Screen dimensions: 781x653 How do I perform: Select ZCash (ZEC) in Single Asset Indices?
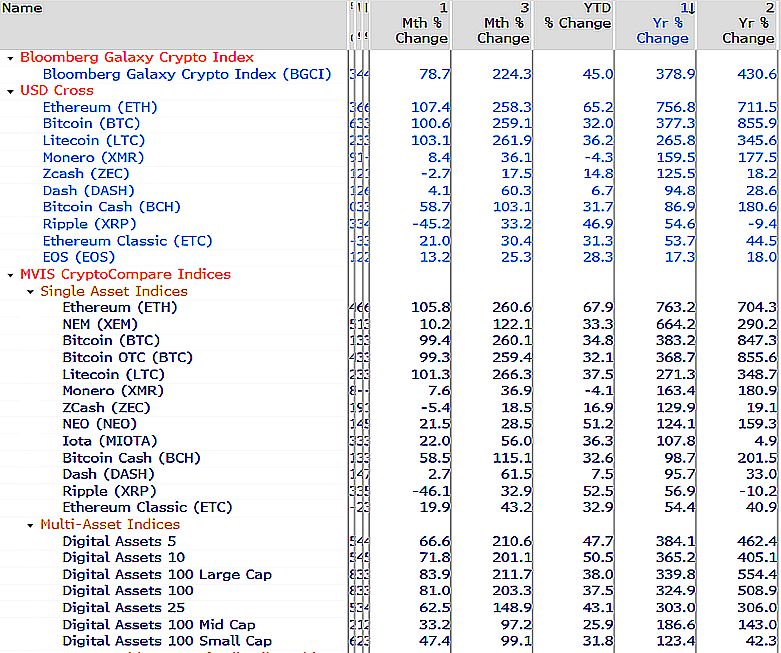pos(106,407)
